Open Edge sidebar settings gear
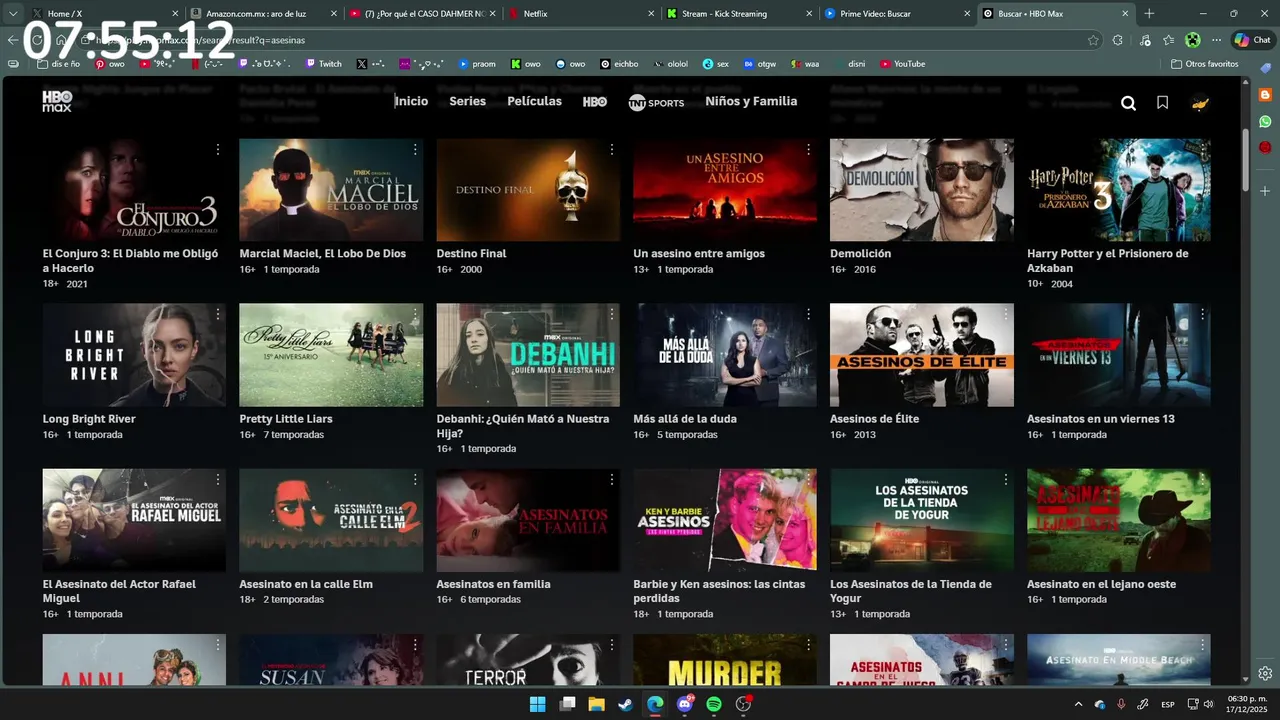The image size is (1280, 720). coord(1265,673)
